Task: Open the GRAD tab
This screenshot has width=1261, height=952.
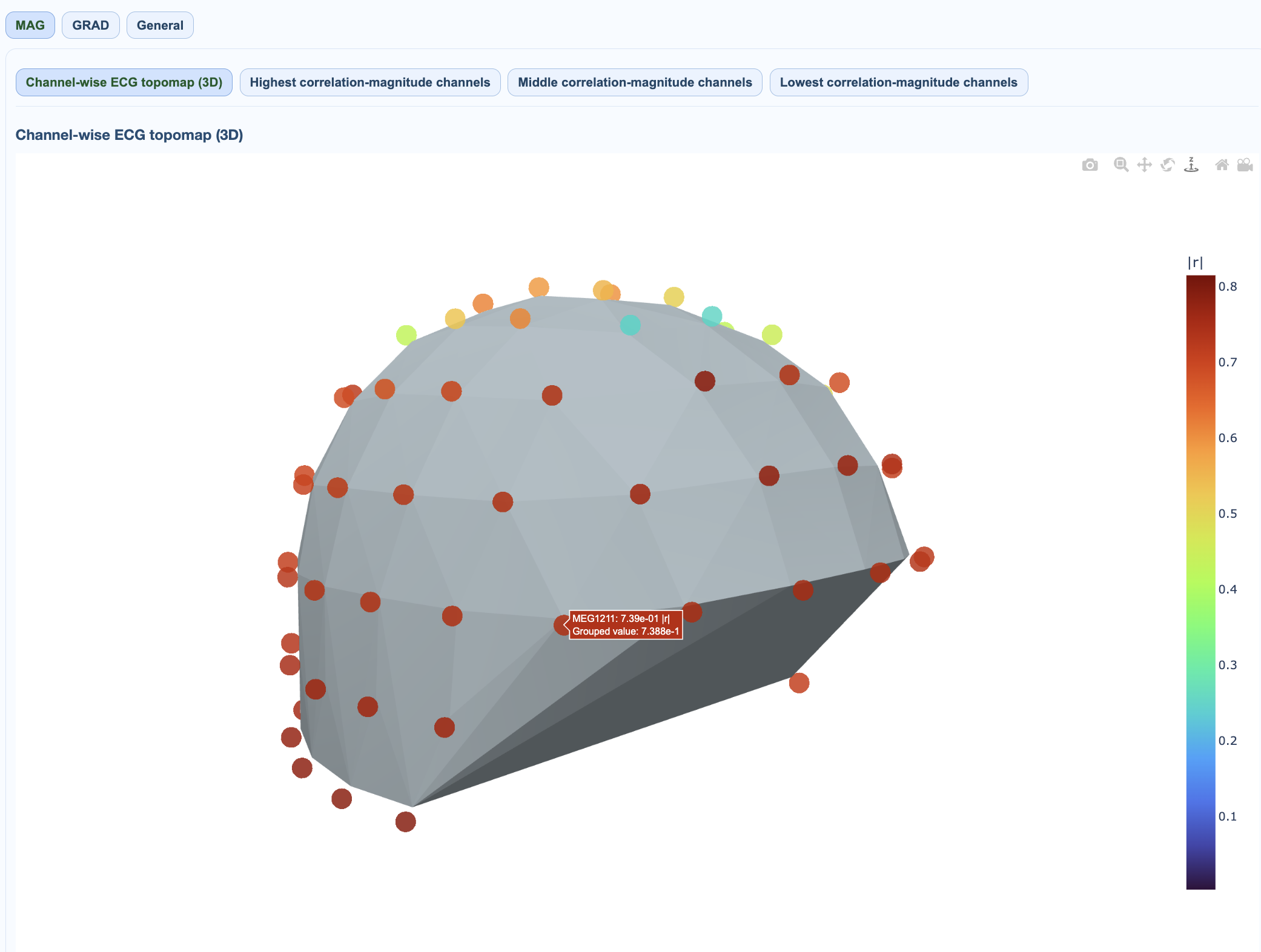Action: pos(91,25)
